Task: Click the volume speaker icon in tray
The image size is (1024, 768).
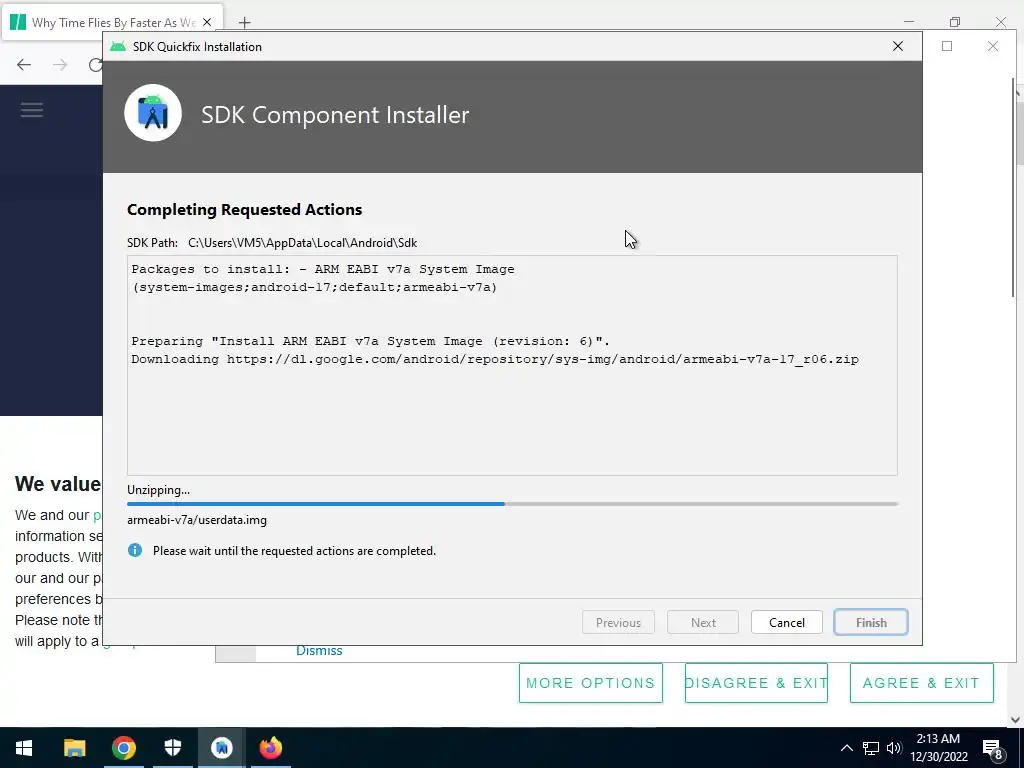Action: point(894,748)
